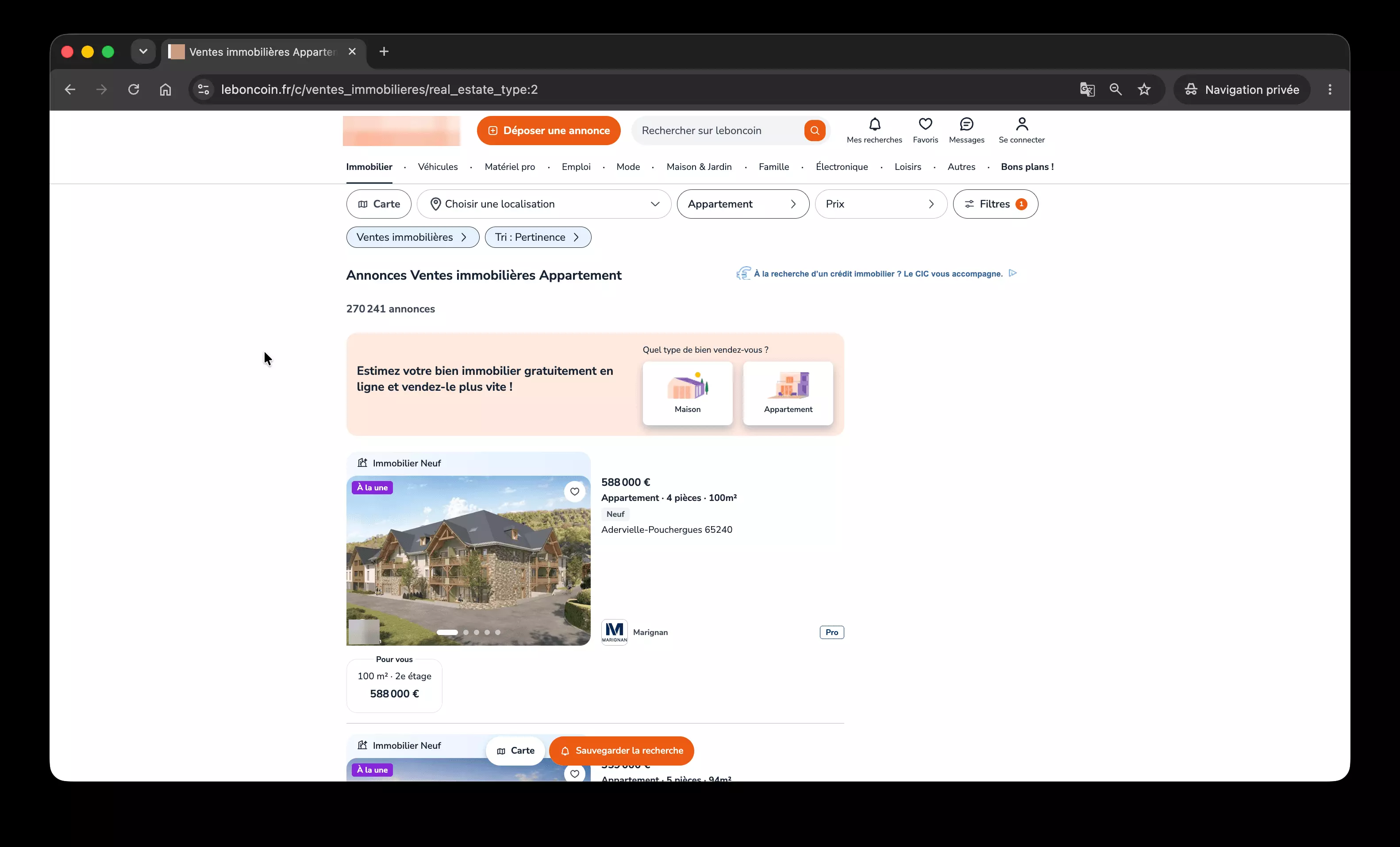The width and height of the screenshot is (1400, 847).
Task: Click the 270 241 annonces count text
Action: coord(390,309)
